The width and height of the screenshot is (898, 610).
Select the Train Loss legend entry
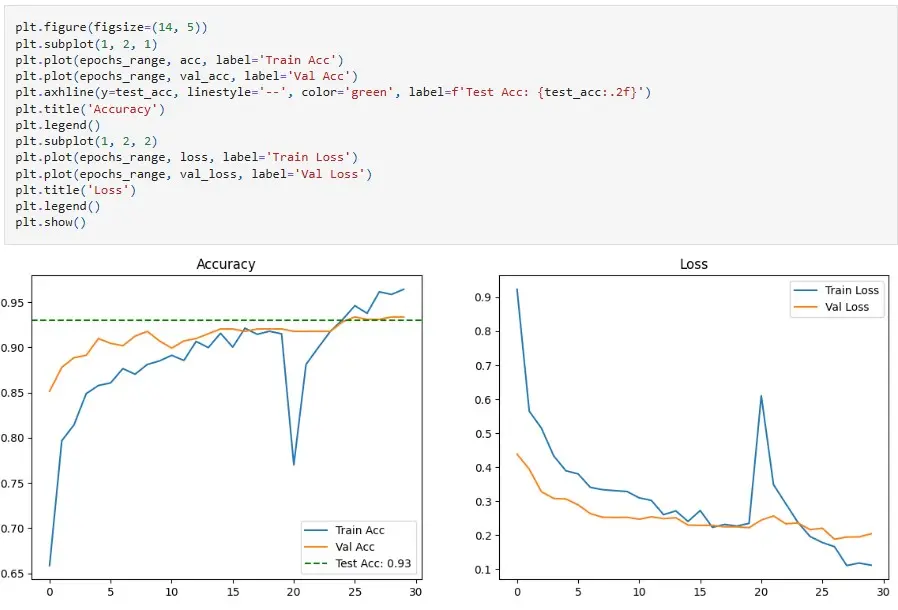852,289
